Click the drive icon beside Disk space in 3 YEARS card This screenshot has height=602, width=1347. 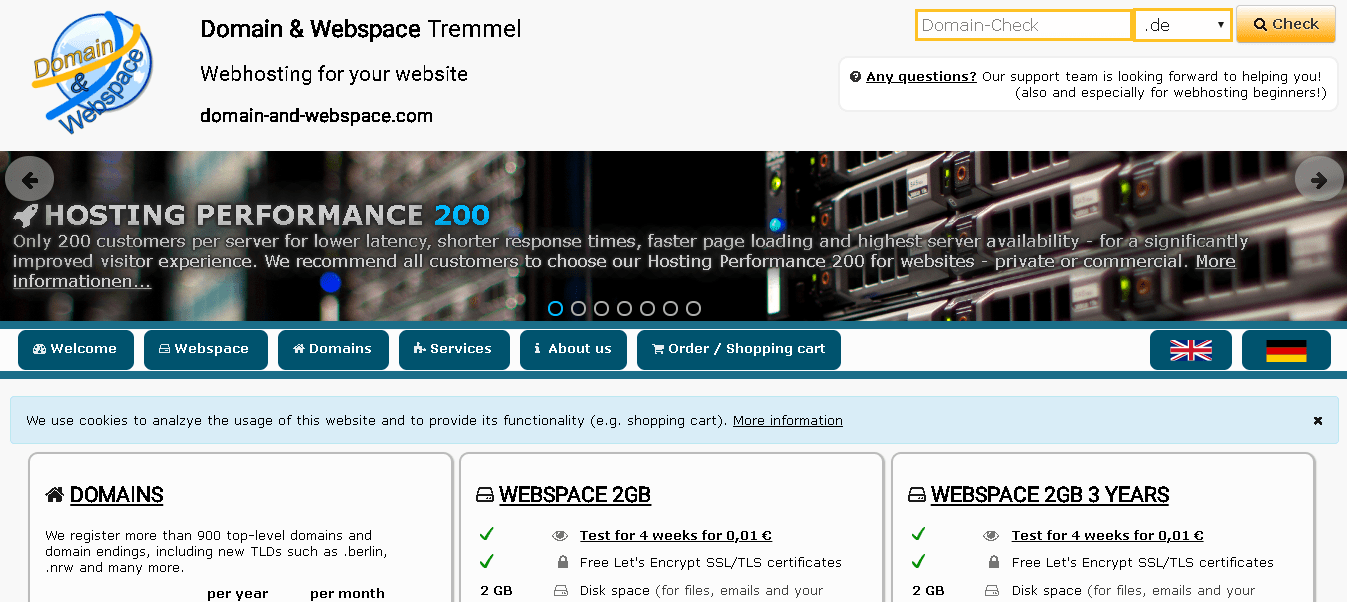[992, 591]
